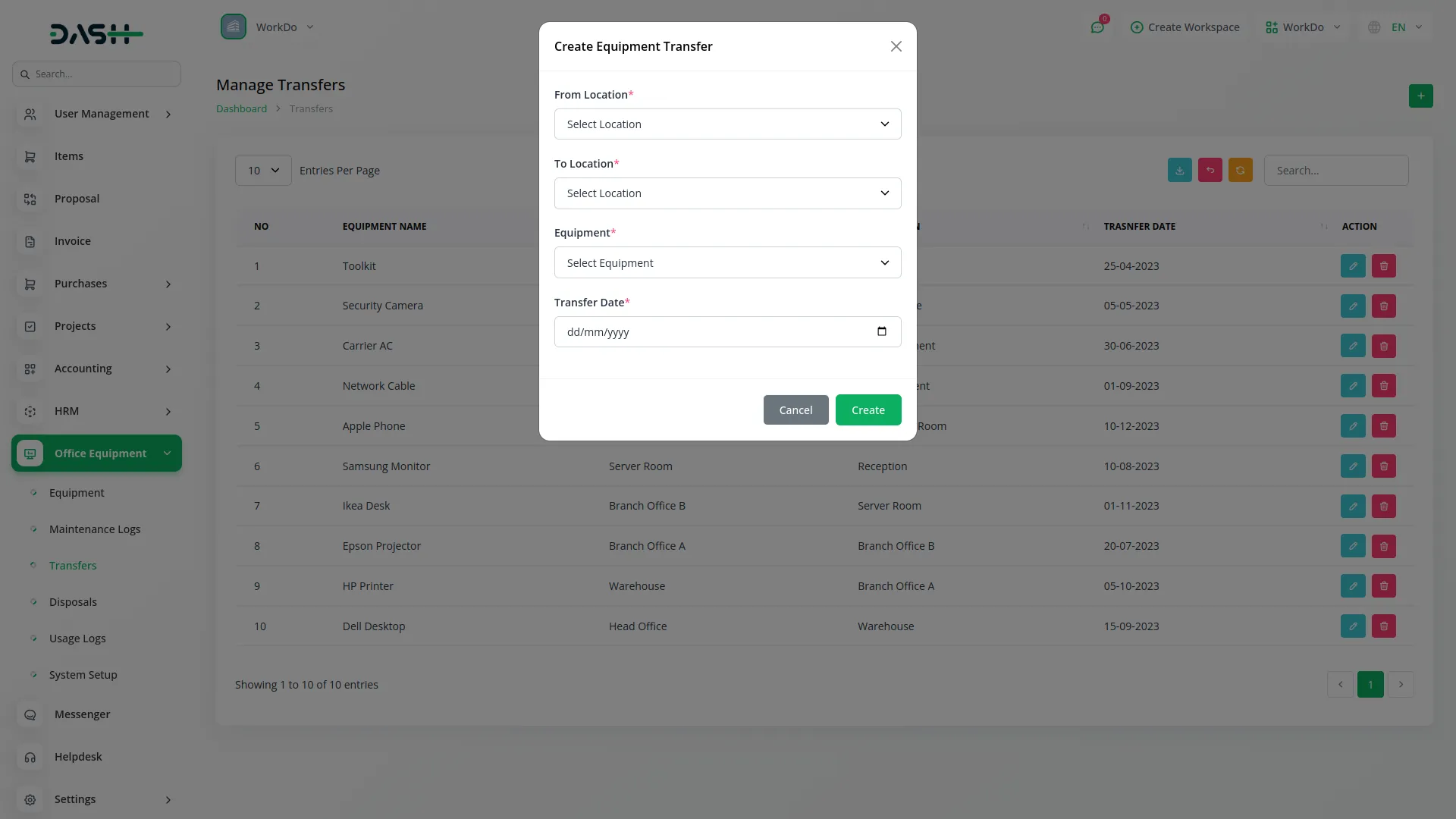Click the red undo reset icon
The width and height of the screenshot is (1456, 819).
click(x=1210, y=171)
